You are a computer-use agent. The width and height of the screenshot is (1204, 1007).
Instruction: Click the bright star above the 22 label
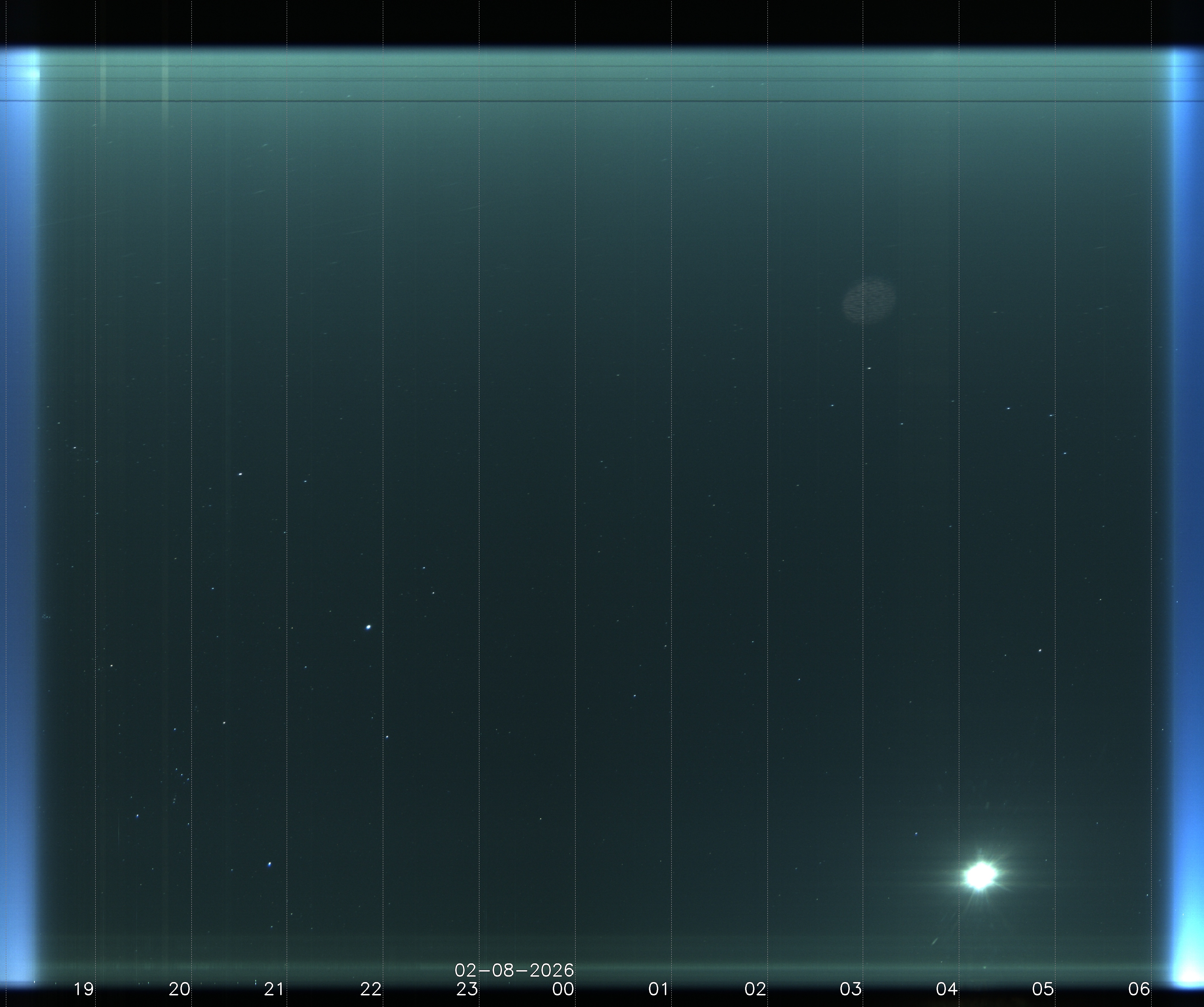pyautogui.click(x=369, y=627)
